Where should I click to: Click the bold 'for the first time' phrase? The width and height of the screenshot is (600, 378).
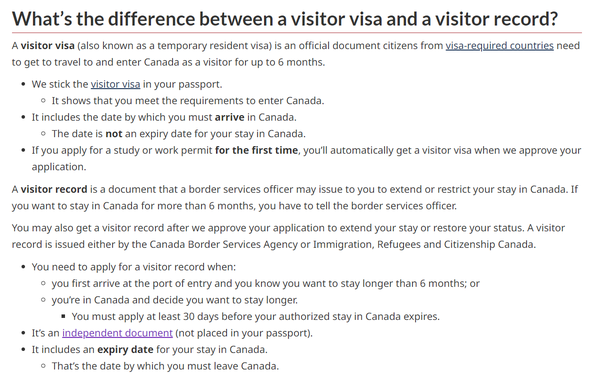click(x=256, y=150)
